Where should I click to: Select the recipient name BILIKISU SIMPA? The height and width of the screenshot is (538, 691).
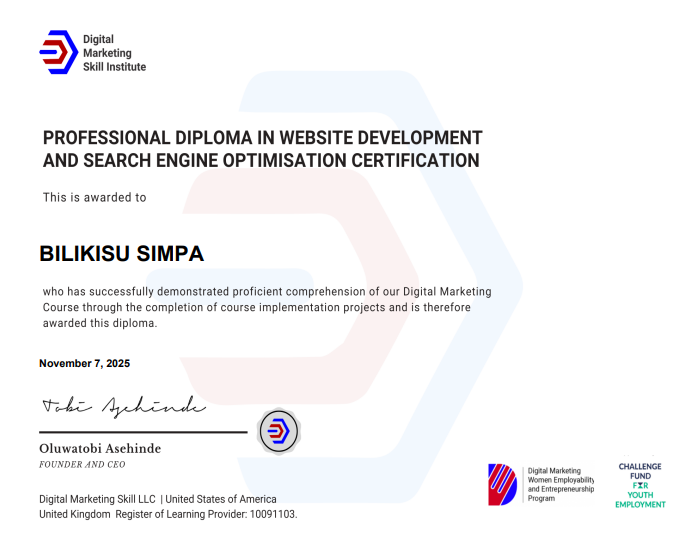tap(121, 253)
